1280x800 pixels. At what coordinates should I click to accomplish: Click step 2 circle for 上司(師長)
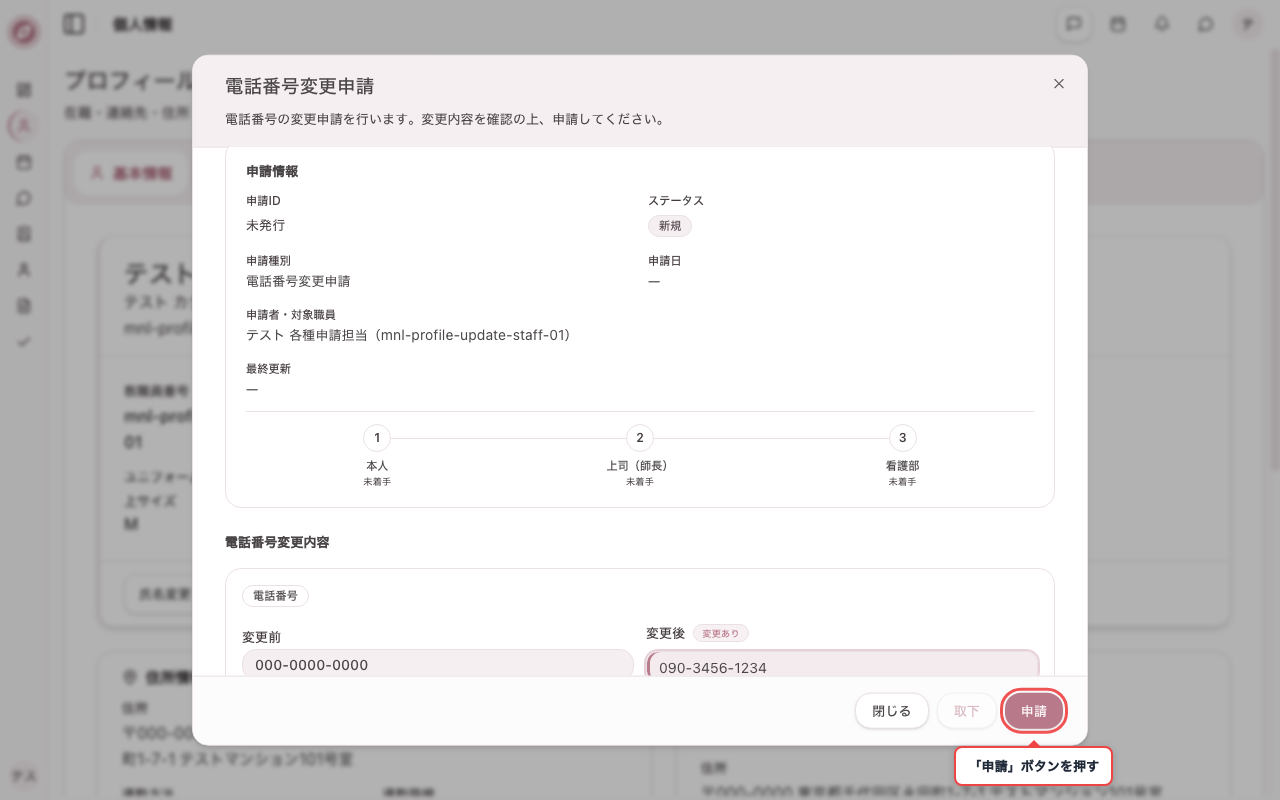pyautogui.click(x=640, y=438)
